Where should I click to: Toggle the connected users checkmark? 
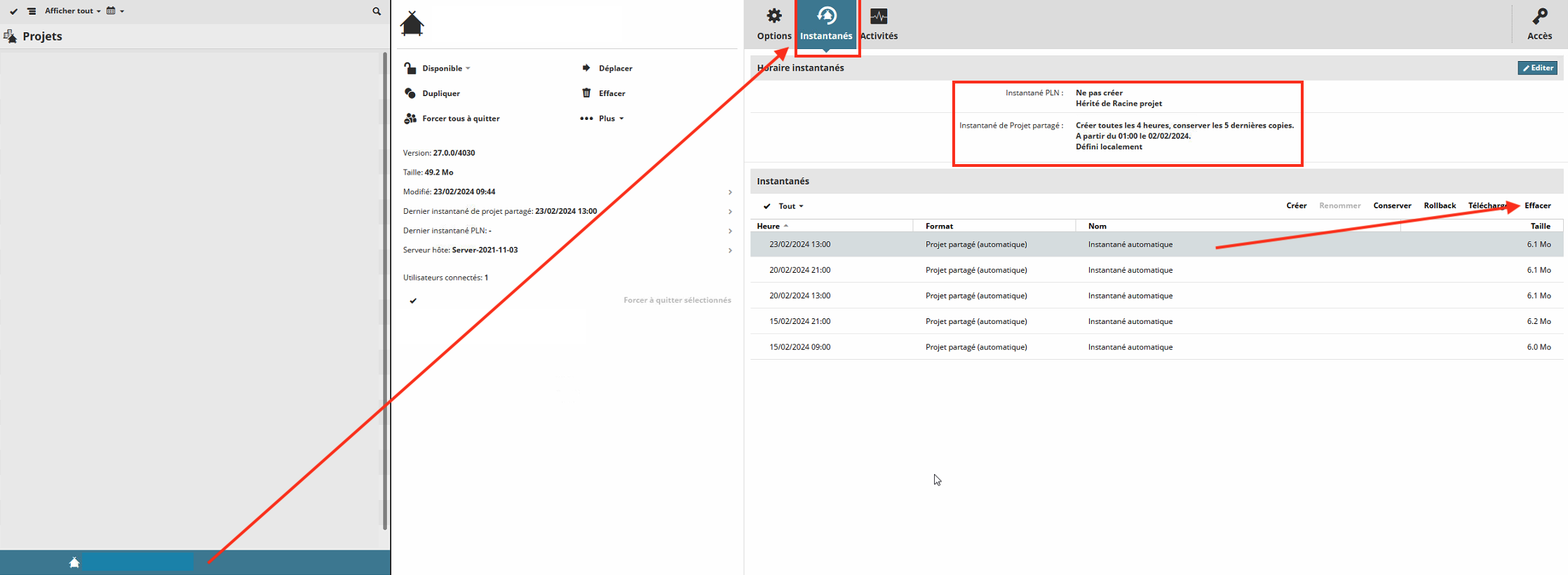(x=413, y=301)
